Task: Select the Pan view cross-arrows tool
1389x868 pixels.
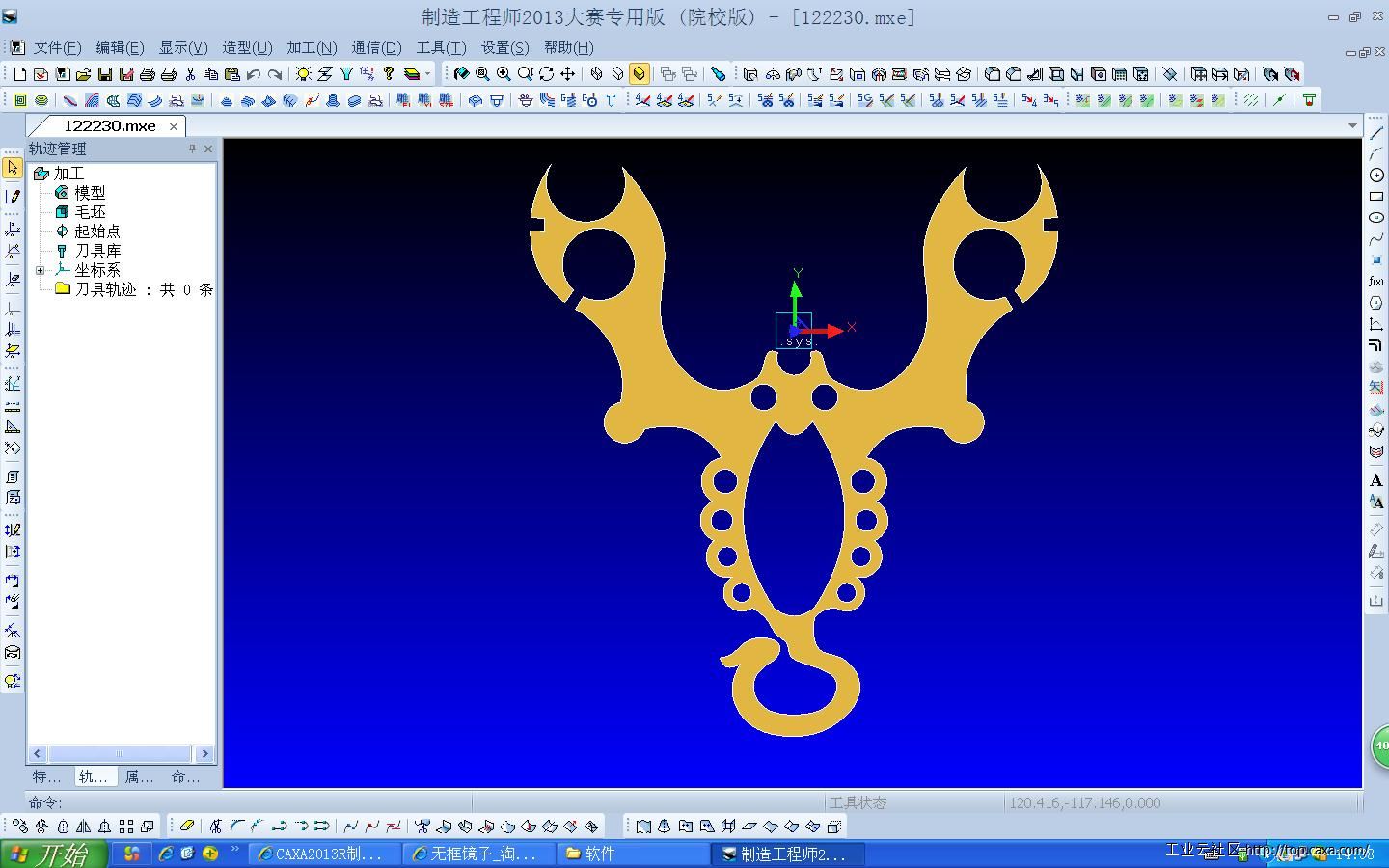Action: pos(568,73)
